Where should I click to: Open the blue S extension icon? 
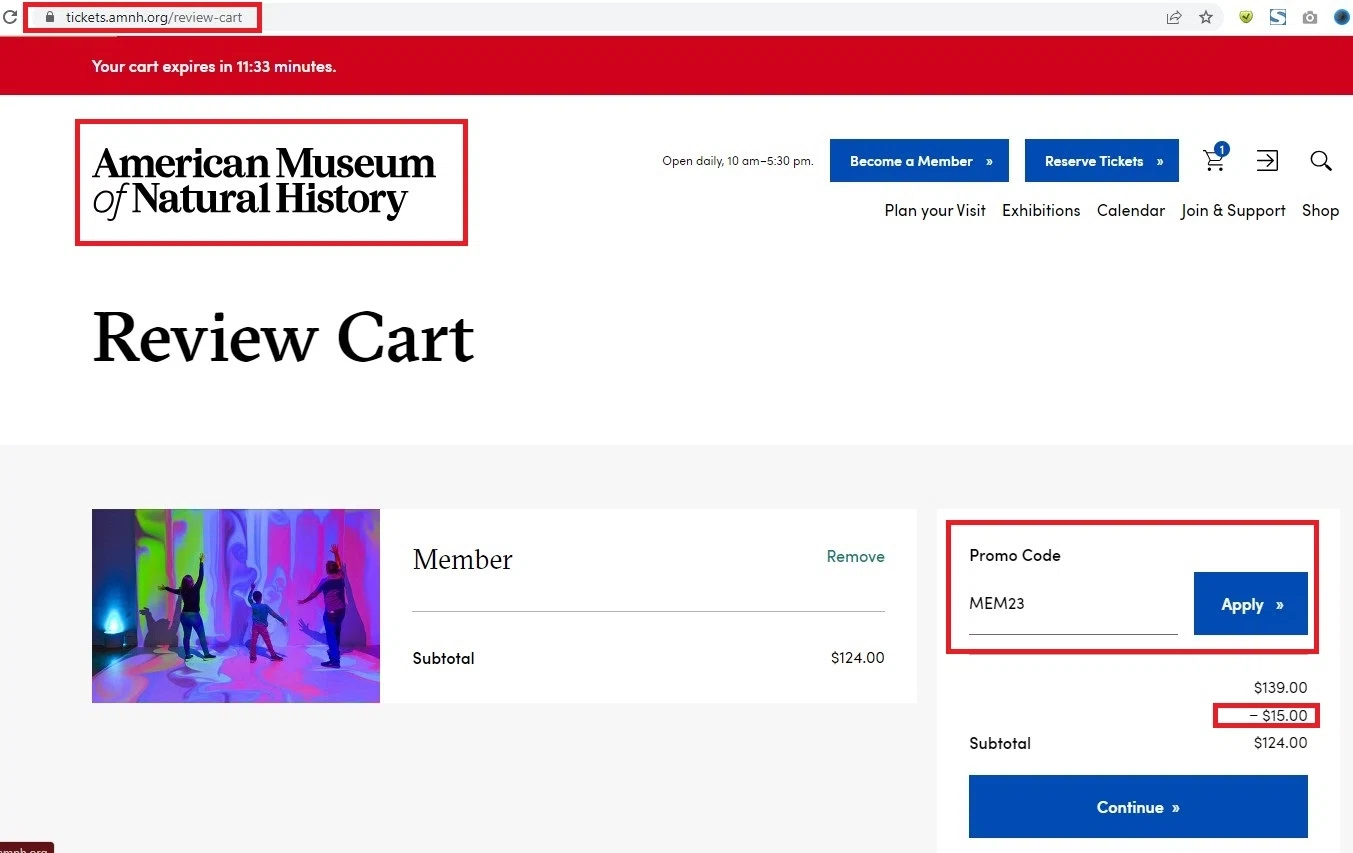(x=1278, y=17)
